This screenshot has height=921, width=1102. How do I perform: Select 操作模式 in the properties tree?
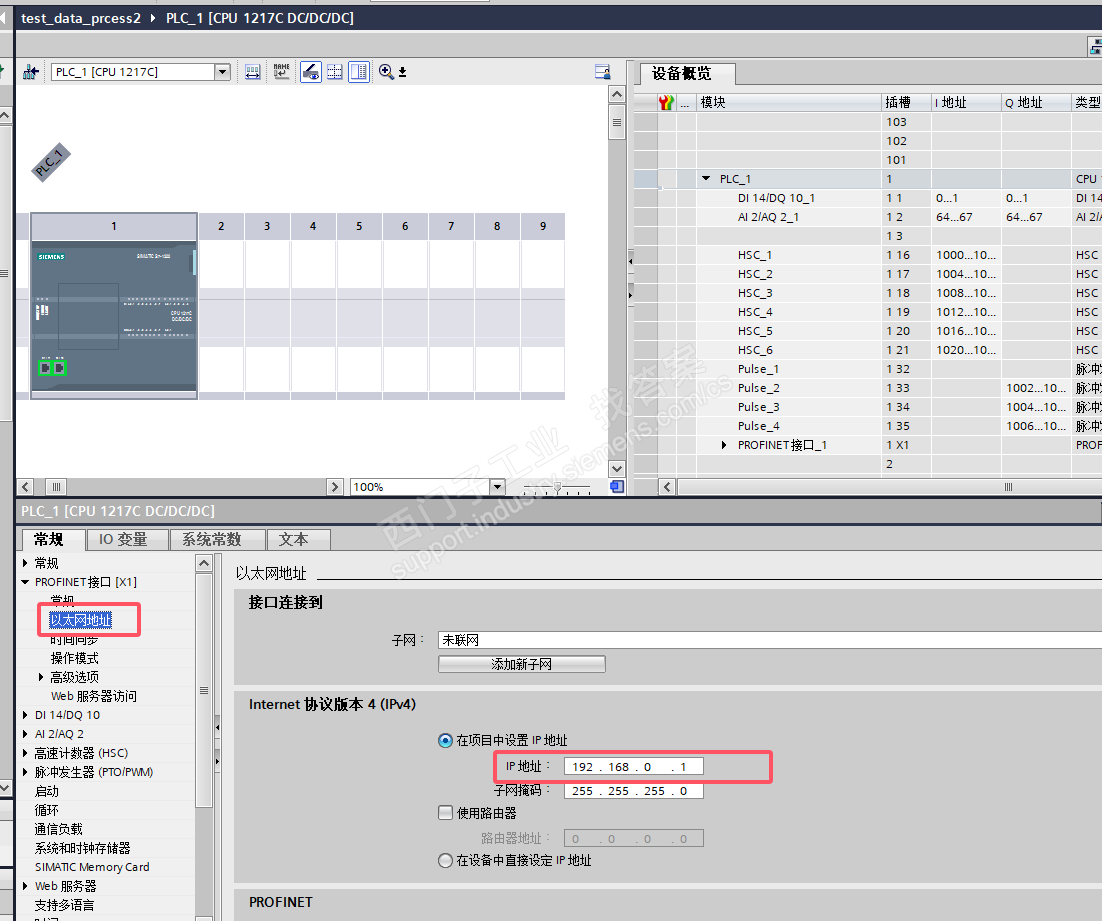pos(74,658)
